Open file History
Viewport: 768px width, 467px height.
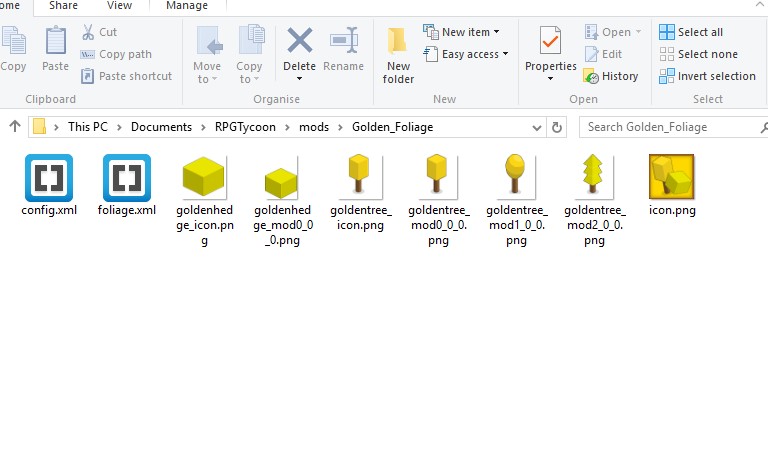pos(611,76)
